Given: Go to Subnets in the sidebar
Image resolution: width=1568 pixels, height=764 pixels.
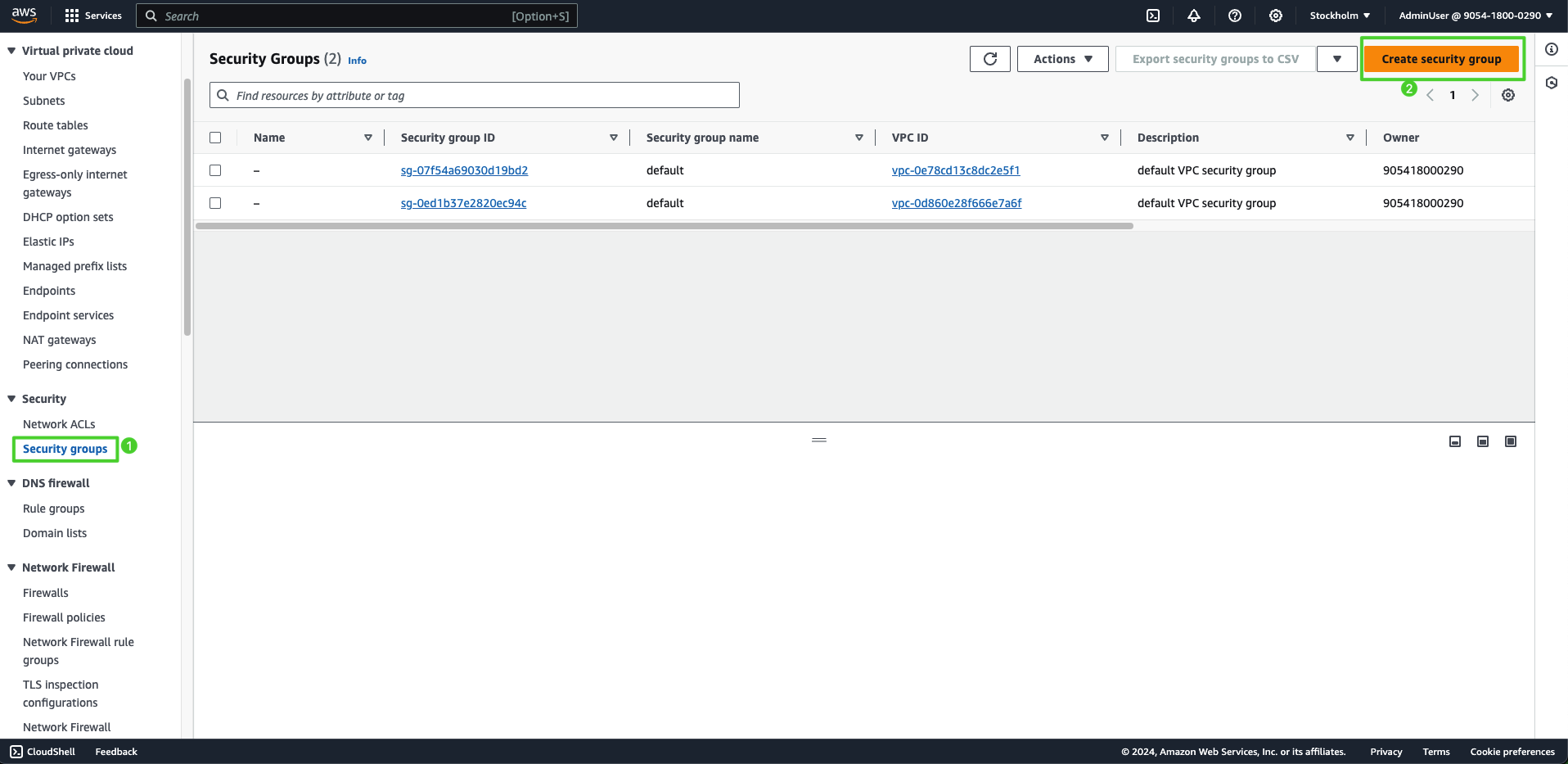Looking at the screenshot, I should [44, 101].
